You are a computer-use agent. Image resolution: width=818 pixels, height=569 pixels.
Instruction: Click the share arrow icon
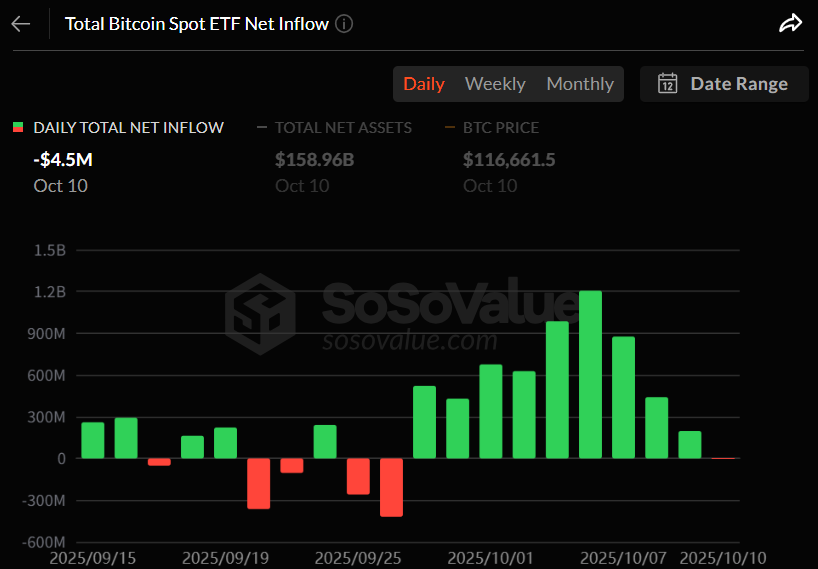790,24
